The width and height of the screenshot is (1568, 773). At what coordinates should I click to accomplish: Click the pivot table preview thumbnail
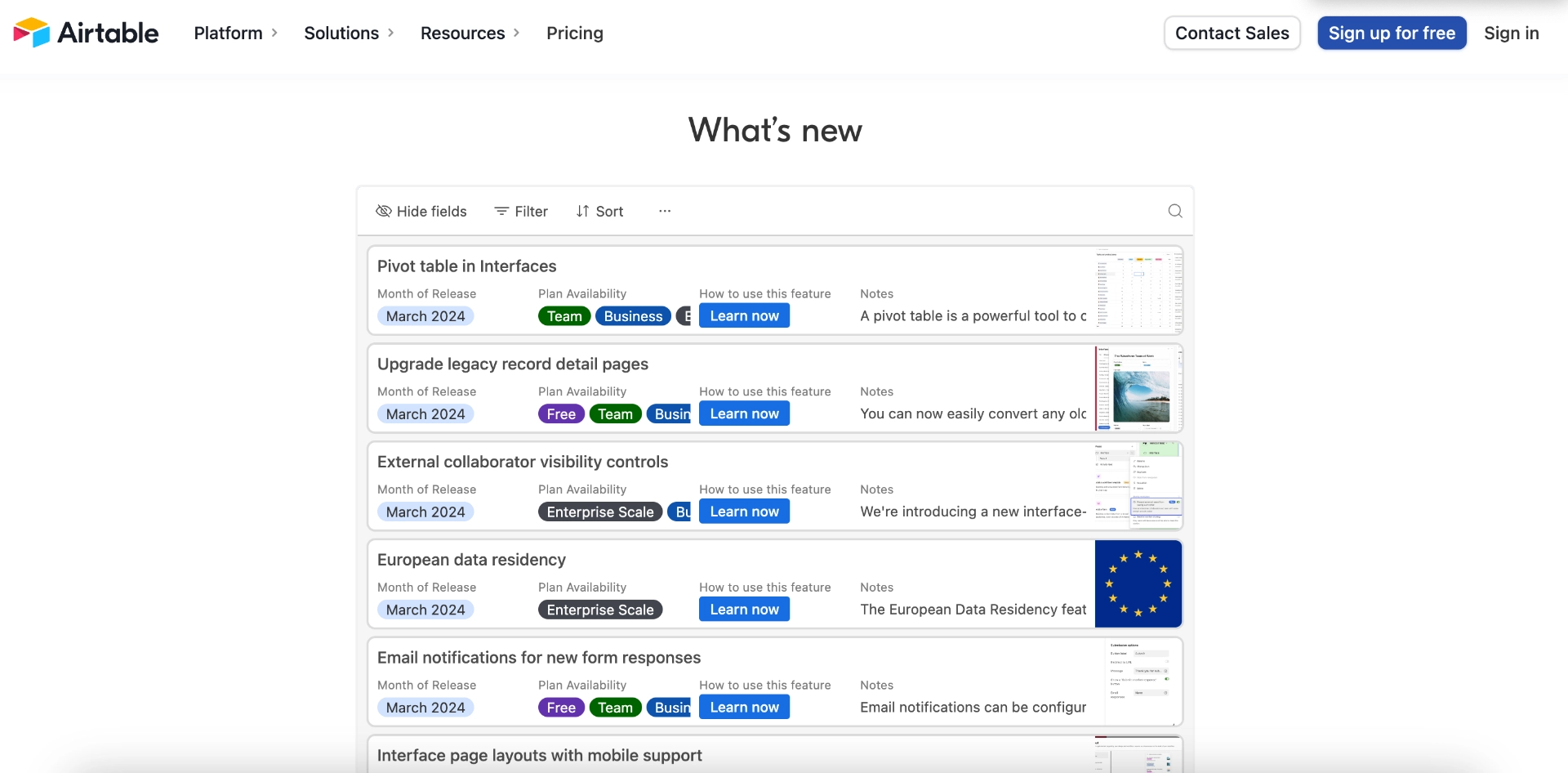pos(1138,289)
